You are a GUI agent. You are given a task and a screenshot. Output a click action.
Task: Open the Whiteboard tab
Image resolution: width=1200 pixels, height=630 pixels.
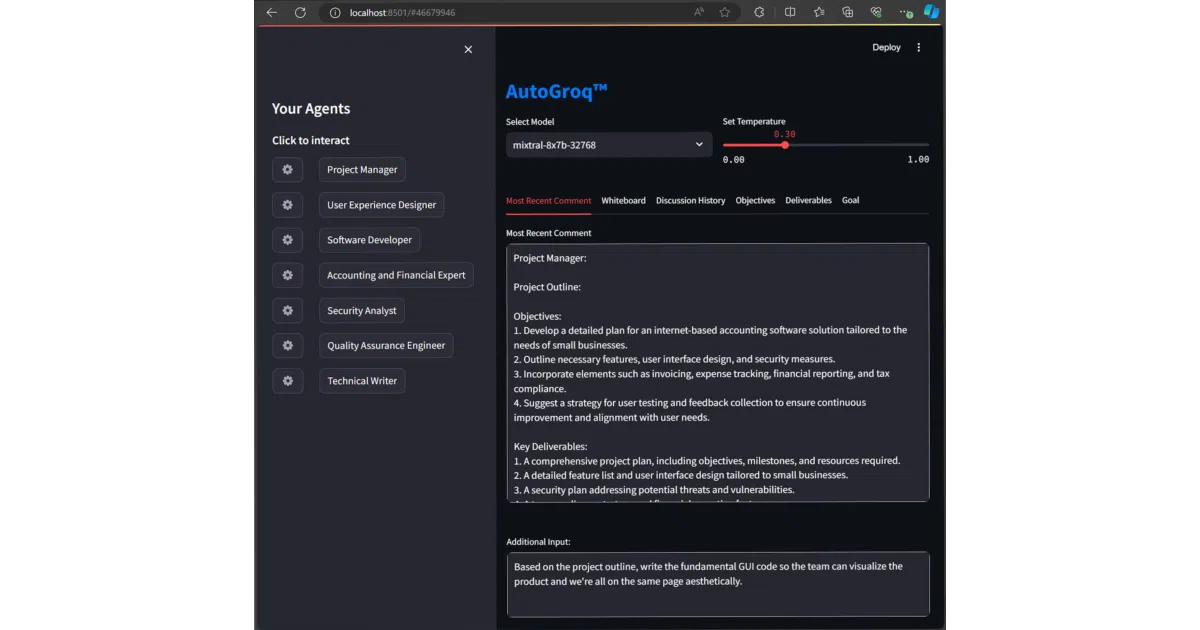pyautogui.click(x=623, y=200)
